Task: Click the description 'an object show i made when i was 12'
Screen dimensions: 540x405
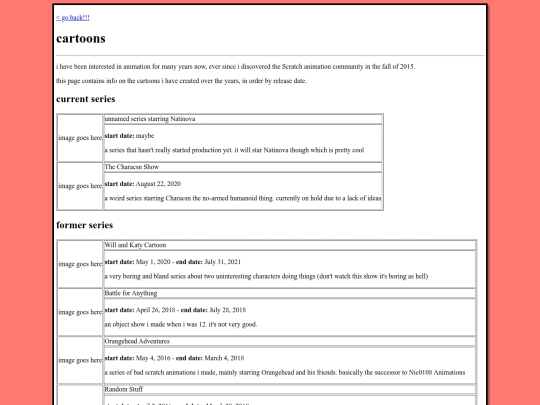Action: pos(181,324)
